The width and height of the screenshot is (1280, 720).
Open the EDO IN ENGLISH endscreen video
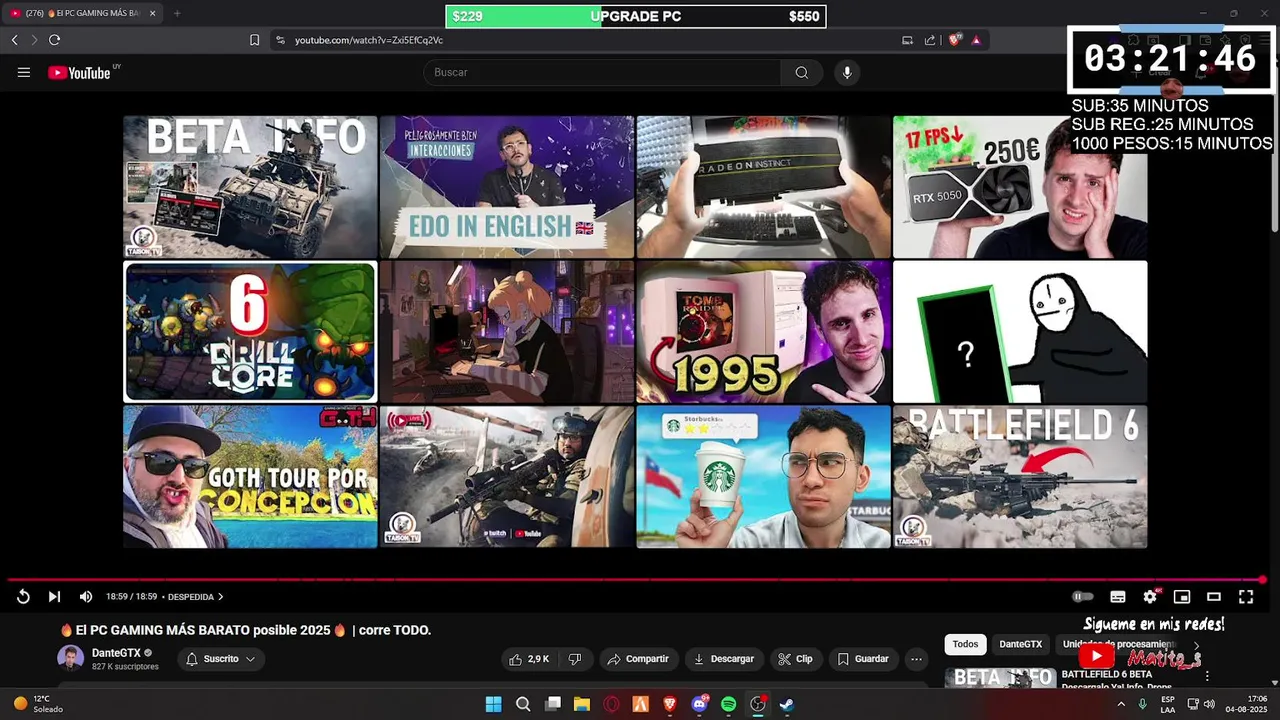(507, 187)
